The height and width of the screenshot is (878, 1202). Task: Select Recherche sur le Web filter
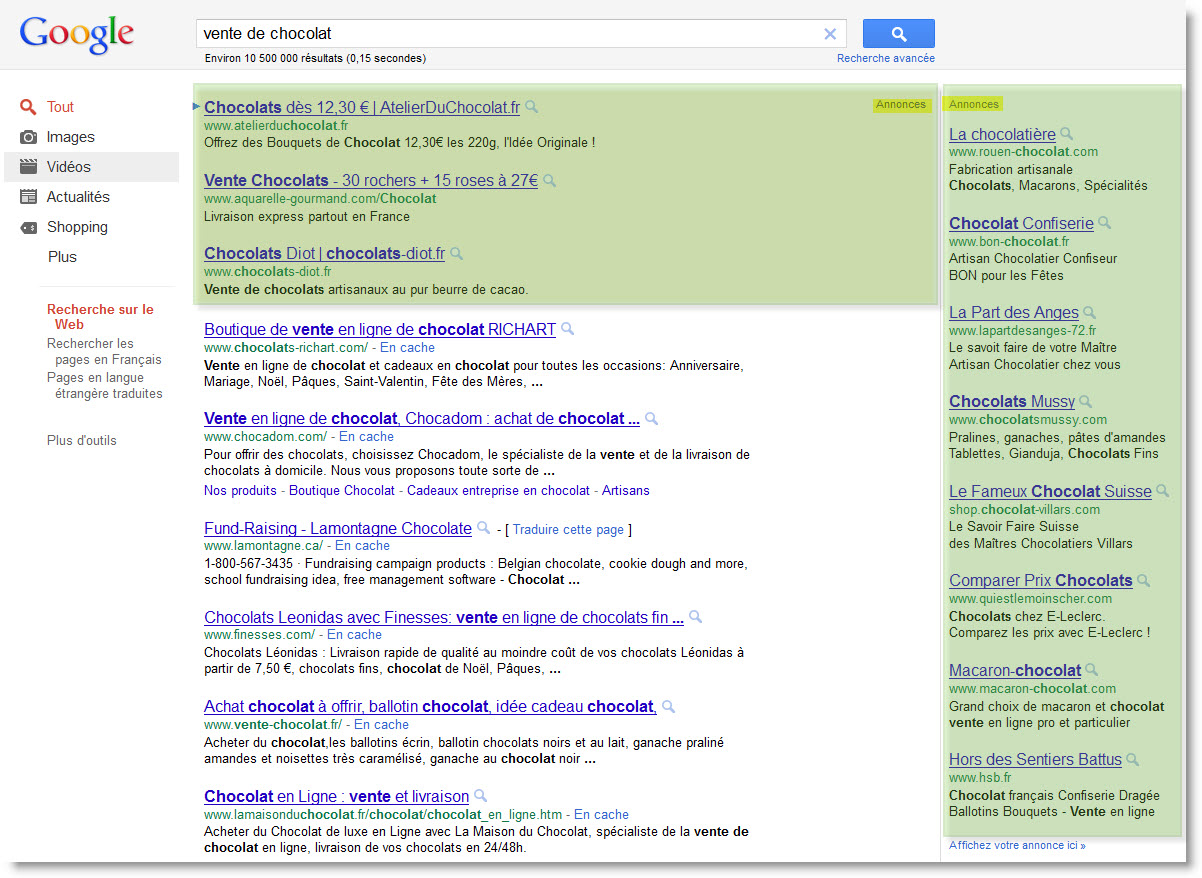coord(100,317)
